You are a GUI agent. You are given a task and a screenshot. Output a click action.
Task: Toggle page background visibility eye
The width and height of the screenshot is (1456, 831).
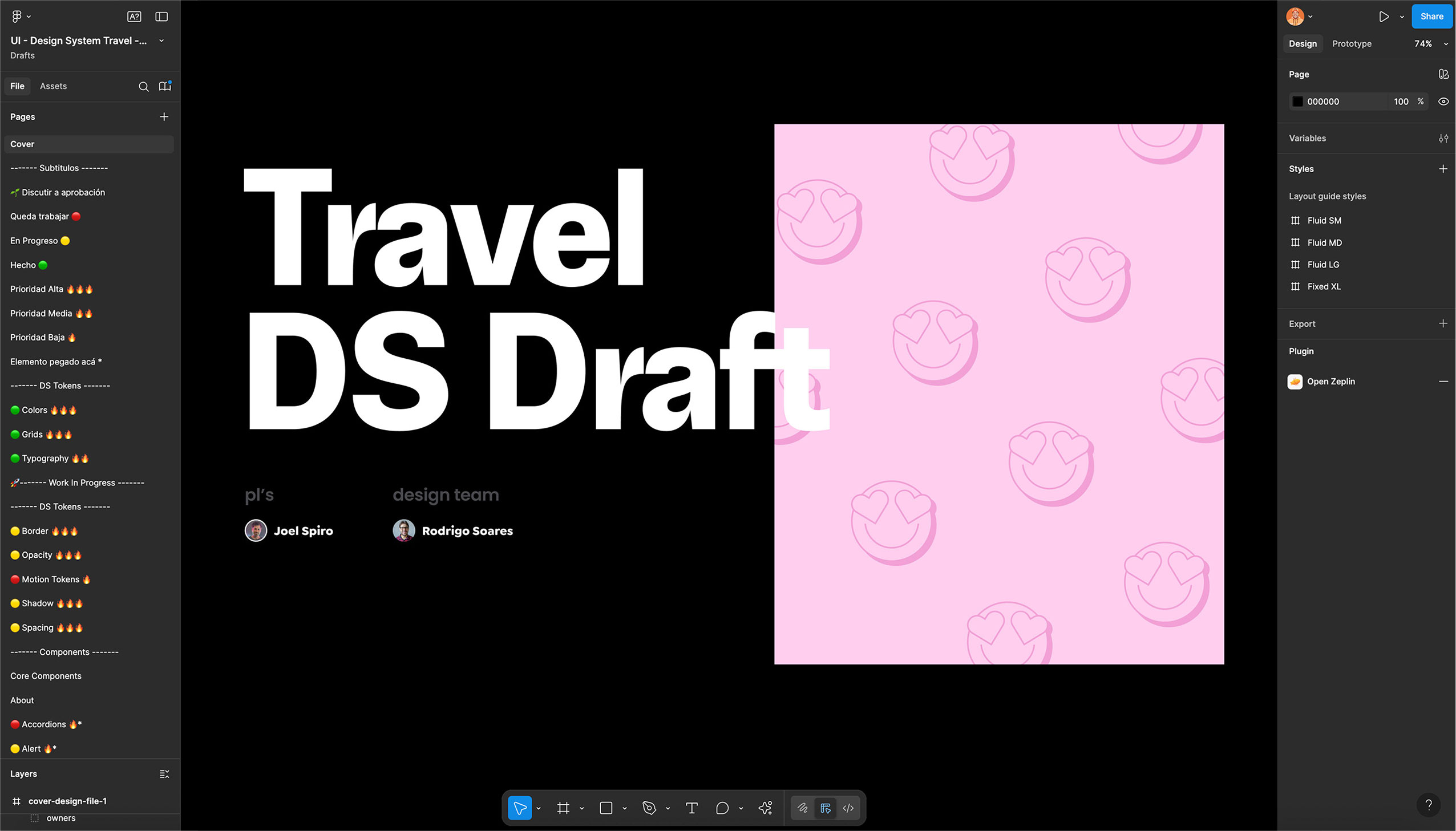[1443, 102]
